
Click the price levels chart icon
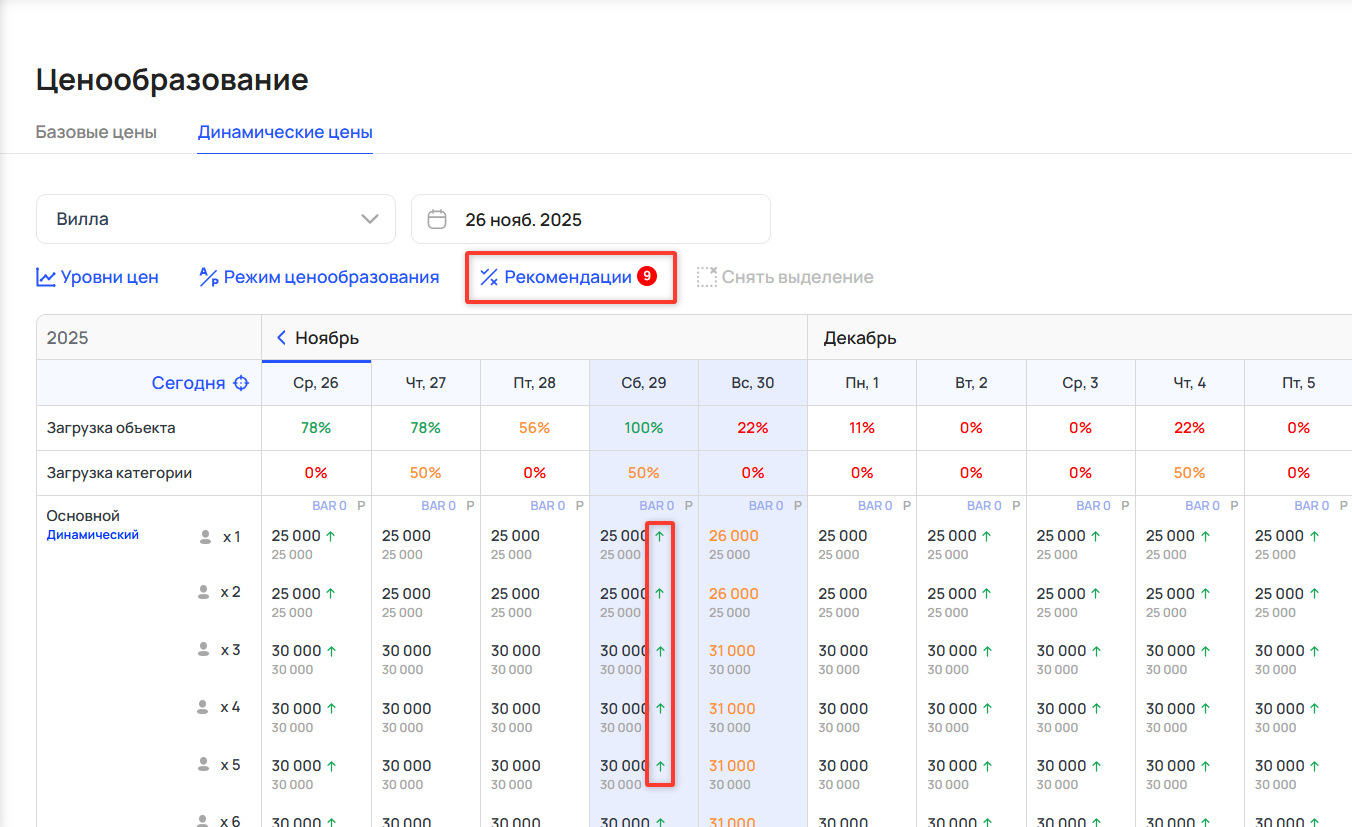click(x=46, y=277)
